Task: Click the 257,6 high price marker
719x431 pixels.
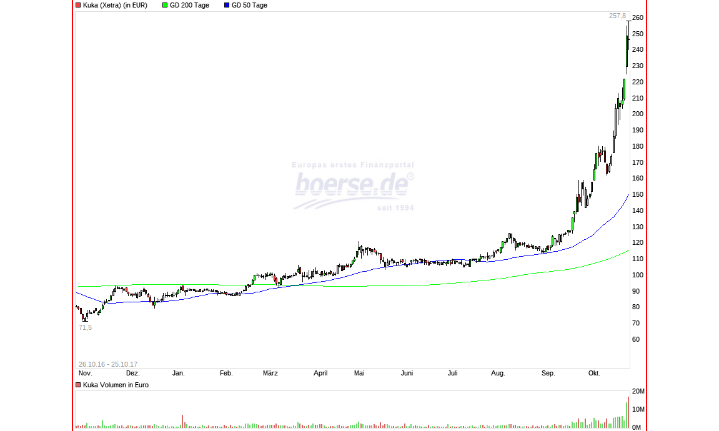Action: 616,16
